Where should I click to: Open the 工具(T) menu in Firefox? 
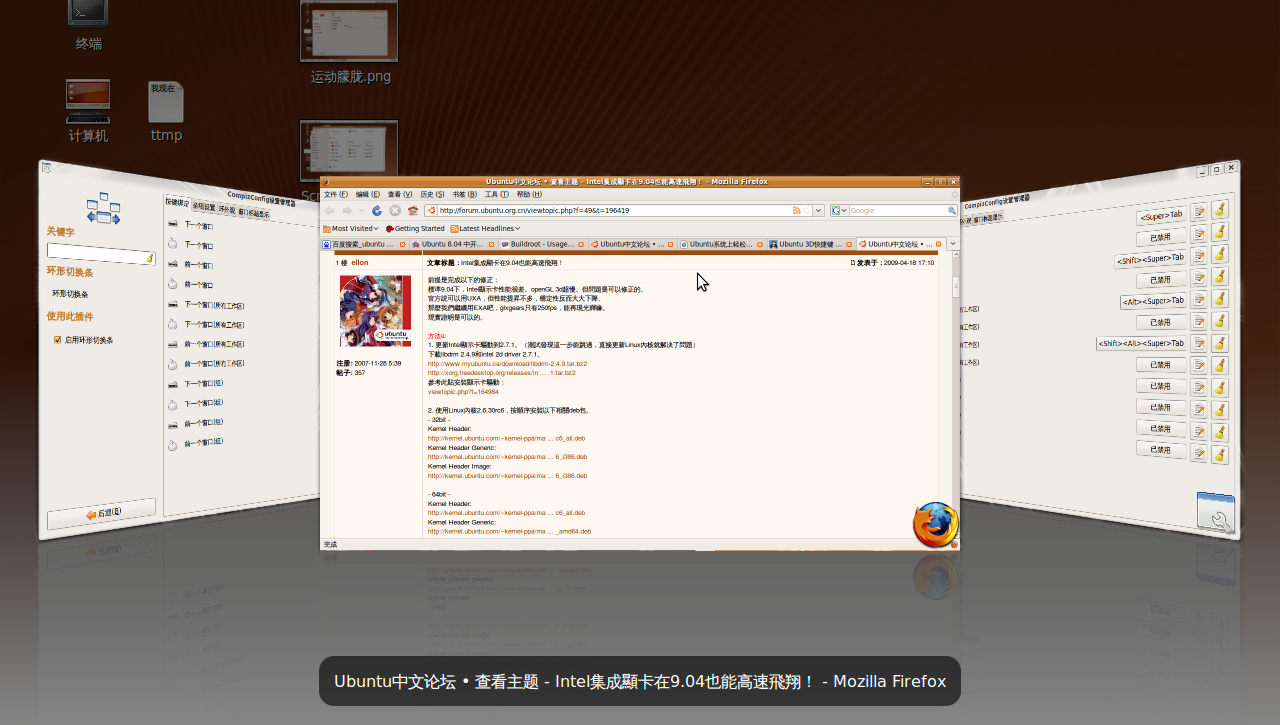496,194
